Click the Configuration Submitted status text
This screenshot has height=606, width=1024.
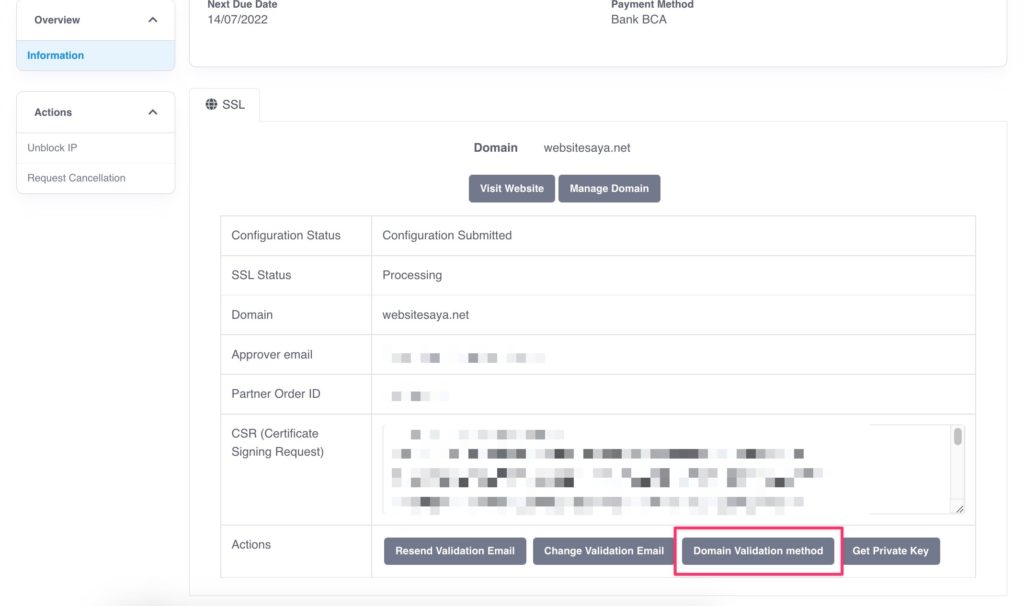(447, 235)
